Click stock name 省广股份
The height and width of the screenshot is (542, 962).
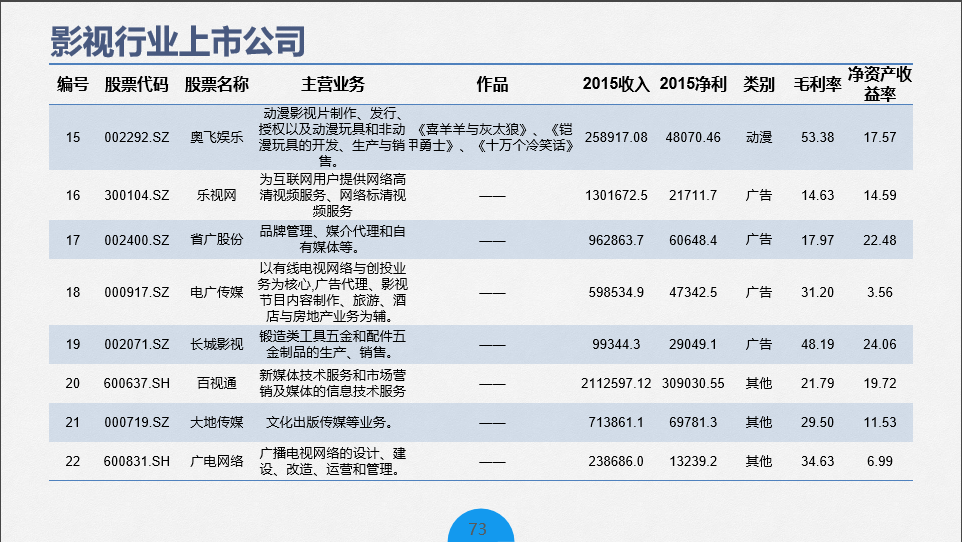click(x=217, y=240)
